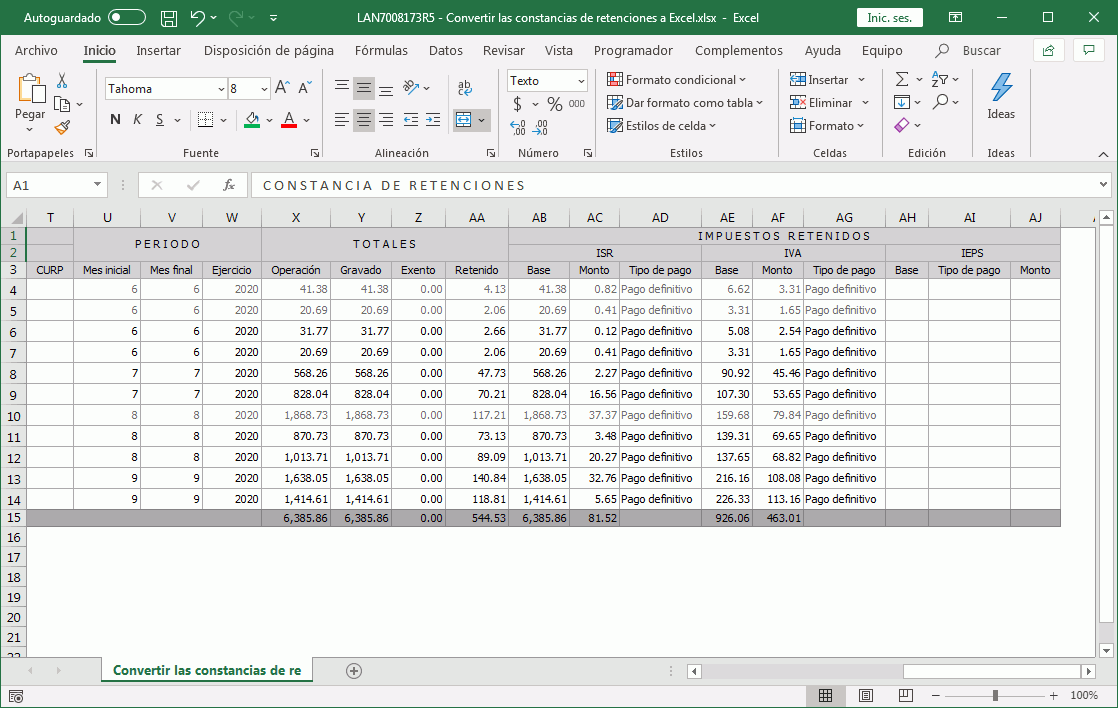The width and height of the screenshot is (1118, 708).
Task: Click the Inic. ses. button
Action: point(889,18)
